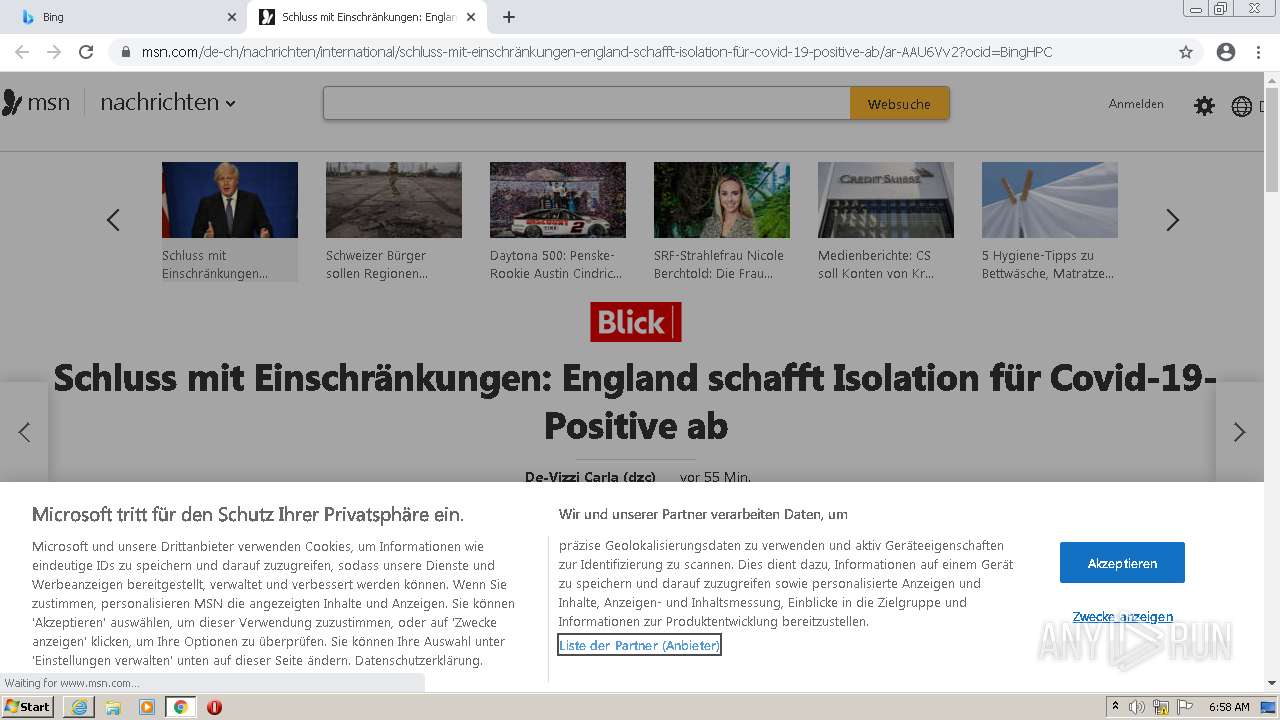This screenshot has height=720, width=1280.
Task: Open Boris Johnson story thumbnail
Action: point(230,200)
